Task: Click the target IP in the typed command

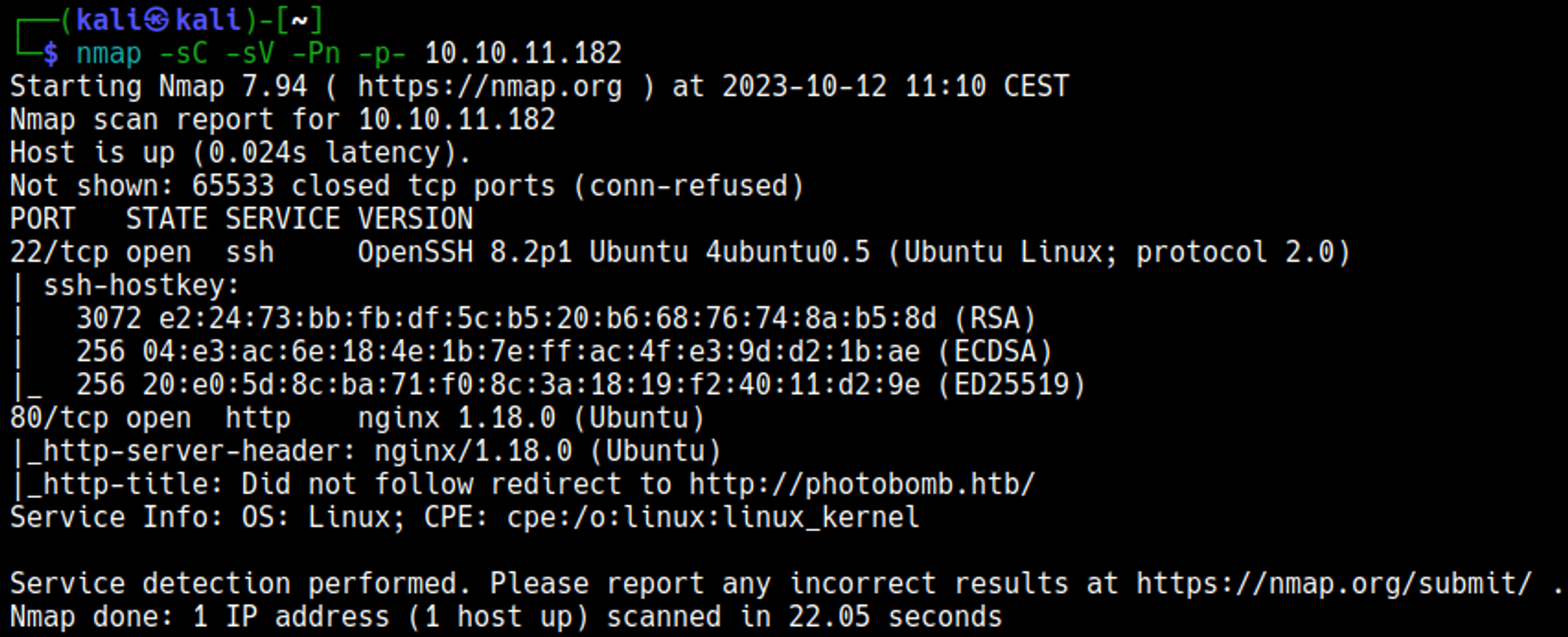Action: click(x=523, y=53)
